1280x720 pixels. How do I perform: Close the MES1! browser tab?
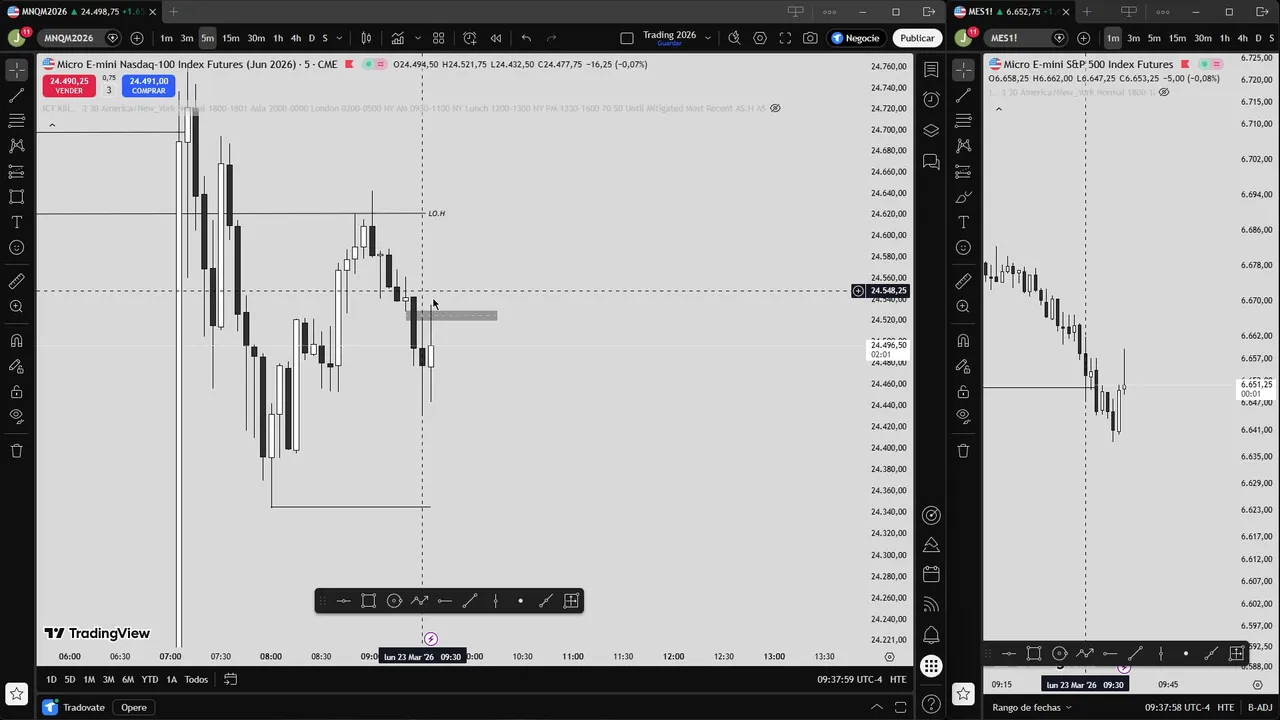pos(1066,12)
